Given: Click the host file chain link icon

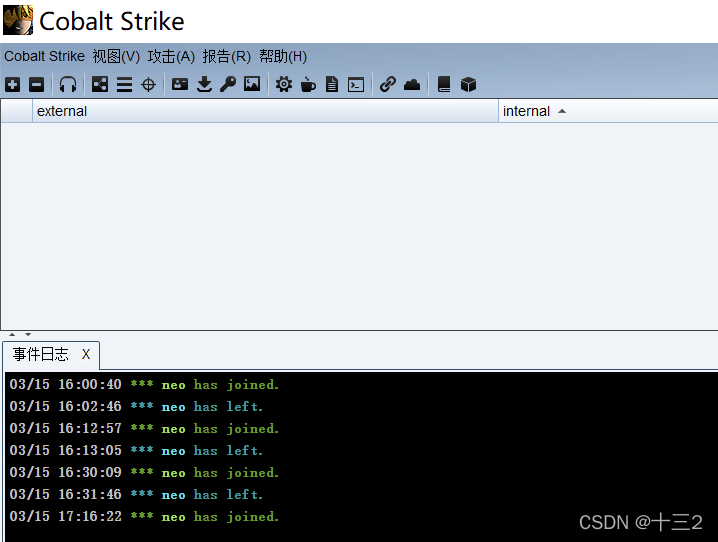Looking at the screenshot, I should (388, 85).
